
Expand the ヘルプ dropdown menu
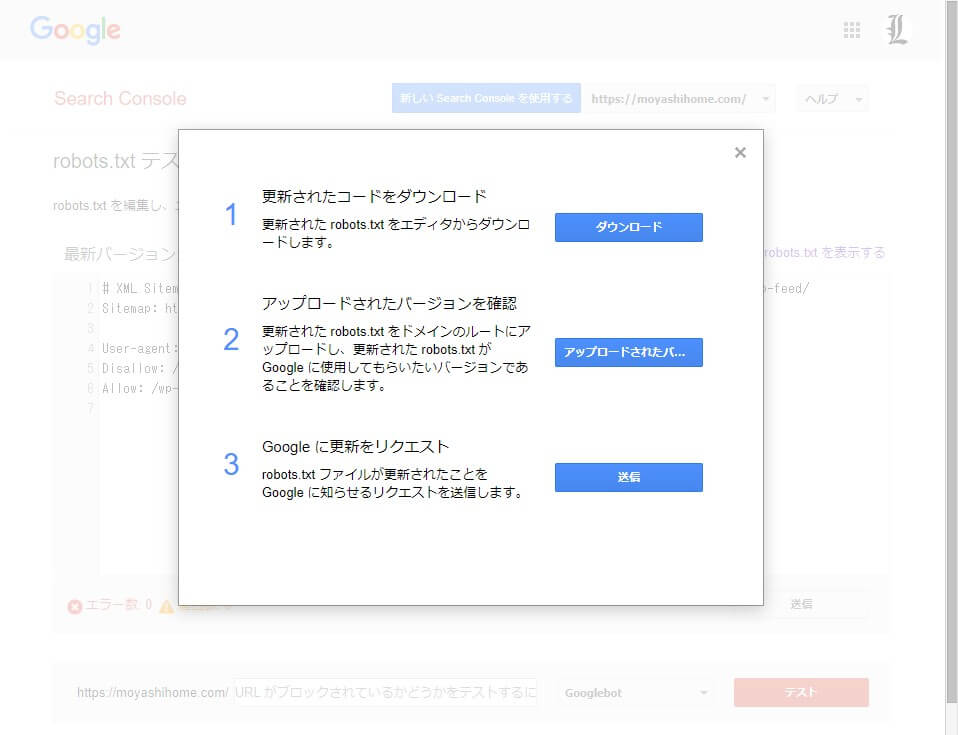[831, 98]
